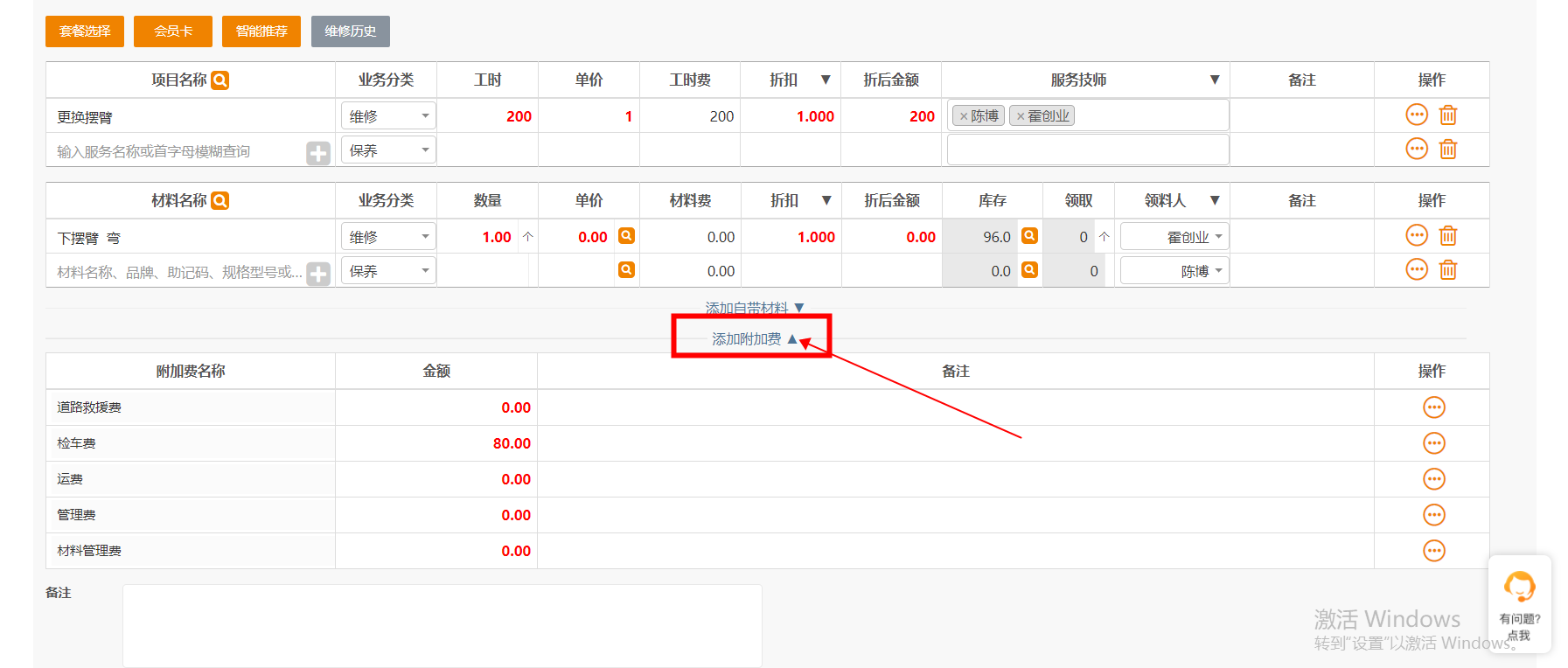Viewport: 1568px width, 668px height.
Task: Open more options for 检车费
Action: (x=1434, y=443)
